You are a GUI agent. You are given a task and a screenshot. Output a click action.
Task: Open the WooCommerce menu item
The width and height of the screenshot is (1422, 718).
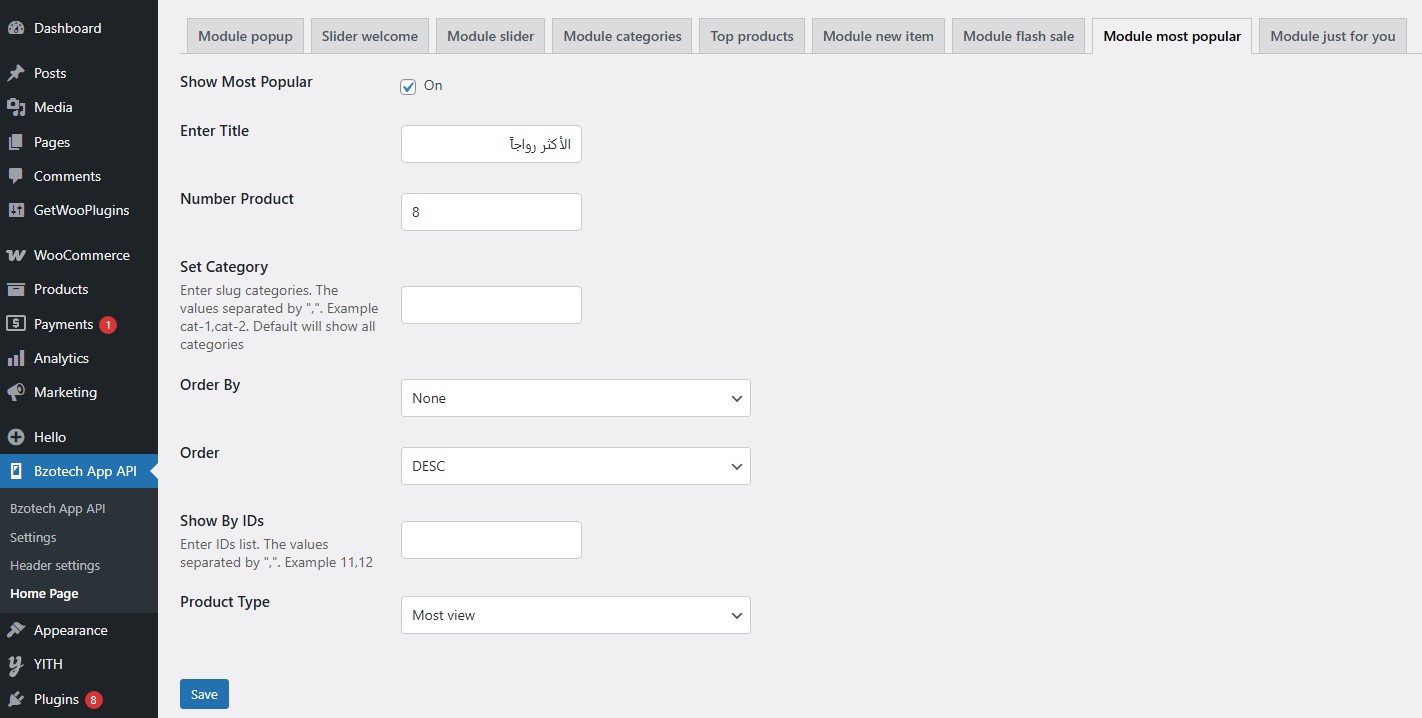tap(79, 255)
